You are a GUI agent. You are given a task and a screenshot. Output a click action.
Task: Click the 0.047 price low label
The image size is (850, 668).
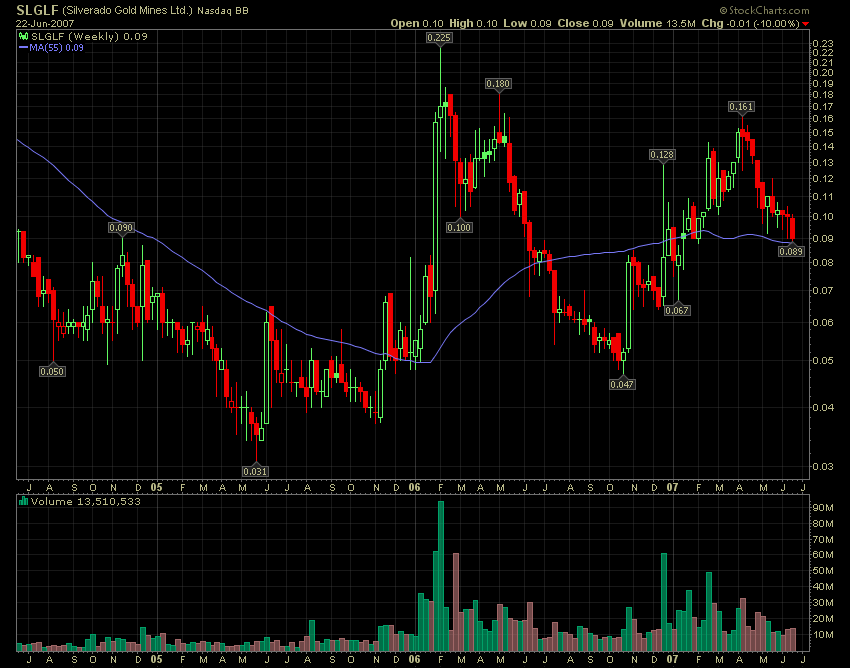click(x=622, y=384)
